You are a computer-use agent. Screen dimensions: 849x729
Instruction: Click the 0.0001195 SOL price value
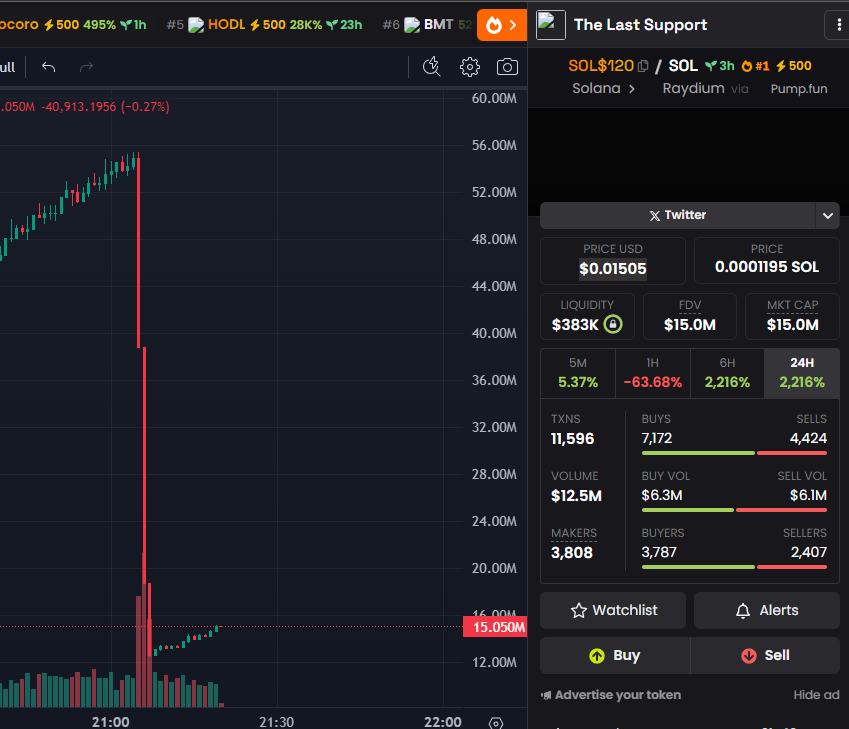click(767, 267)
